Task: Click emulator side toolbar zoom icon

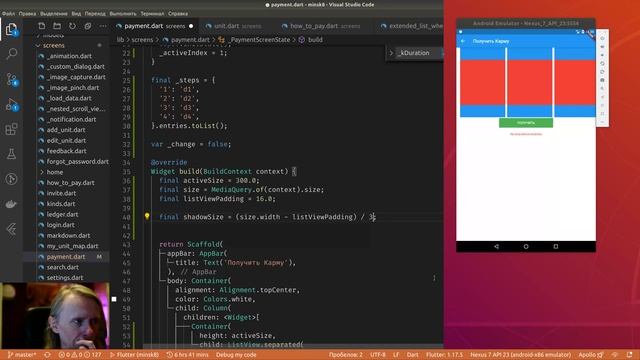Action: (602, 89)
